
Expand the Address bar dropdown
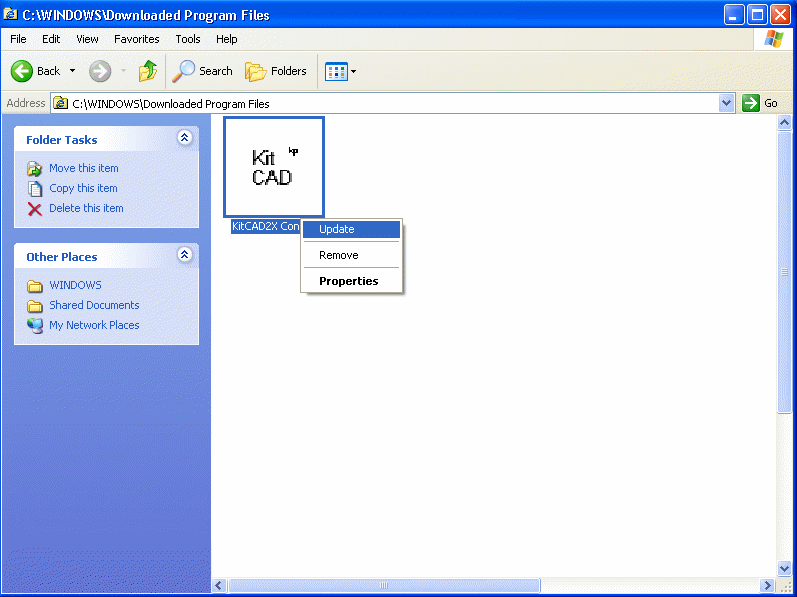(x=727, y=104)
